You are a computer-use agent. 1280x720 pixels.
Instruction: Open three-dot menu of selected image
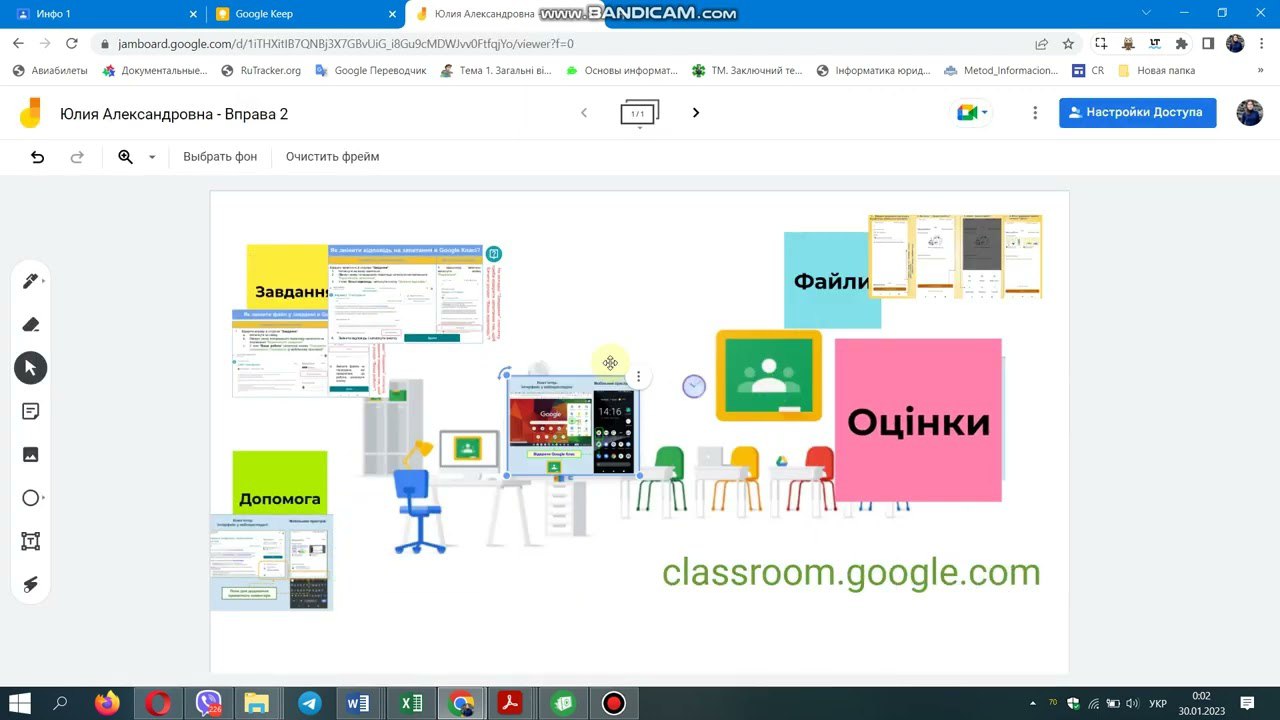click(x=638, y=377)
